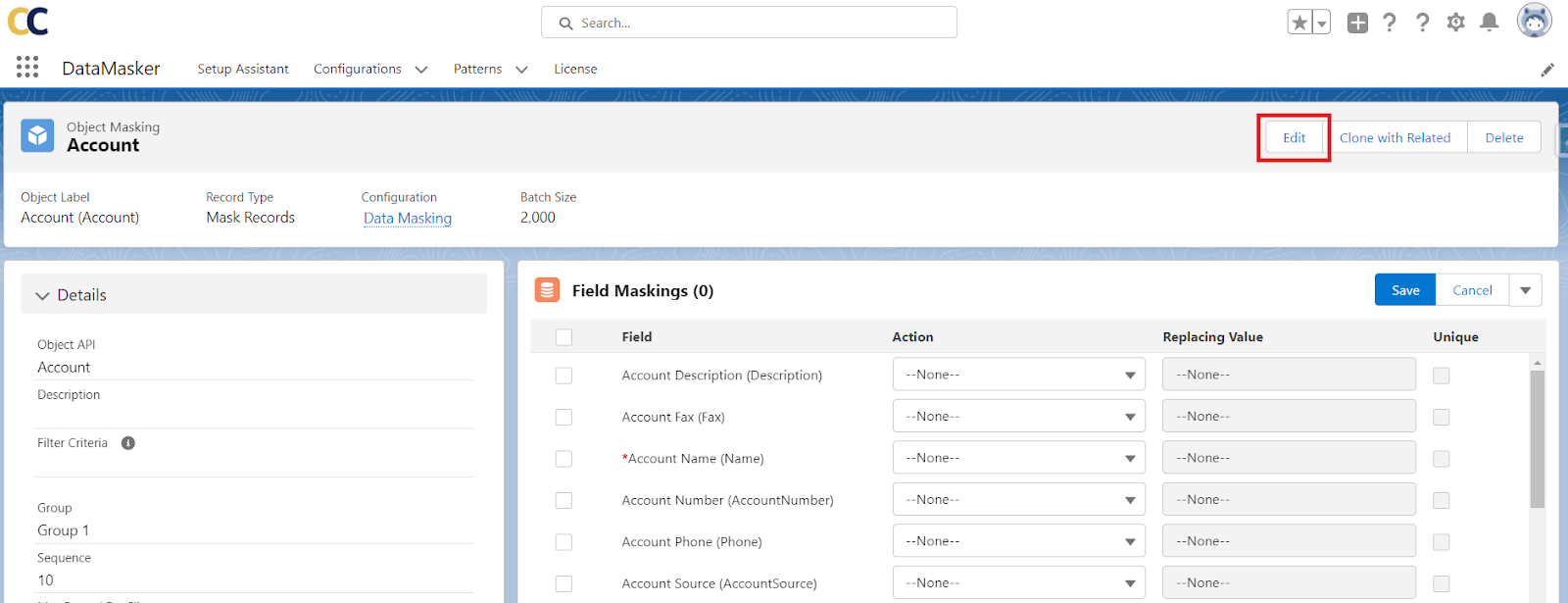
Task: Toggle the select-all Field header checkbox
Action: tap(563, 337)
